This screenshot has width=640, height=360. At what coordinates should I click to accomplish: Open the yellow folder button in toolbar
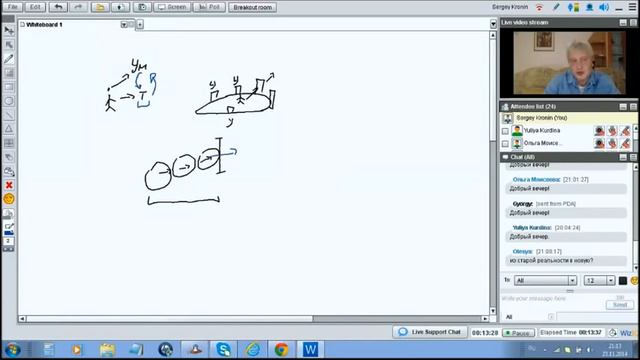[100, 7]
